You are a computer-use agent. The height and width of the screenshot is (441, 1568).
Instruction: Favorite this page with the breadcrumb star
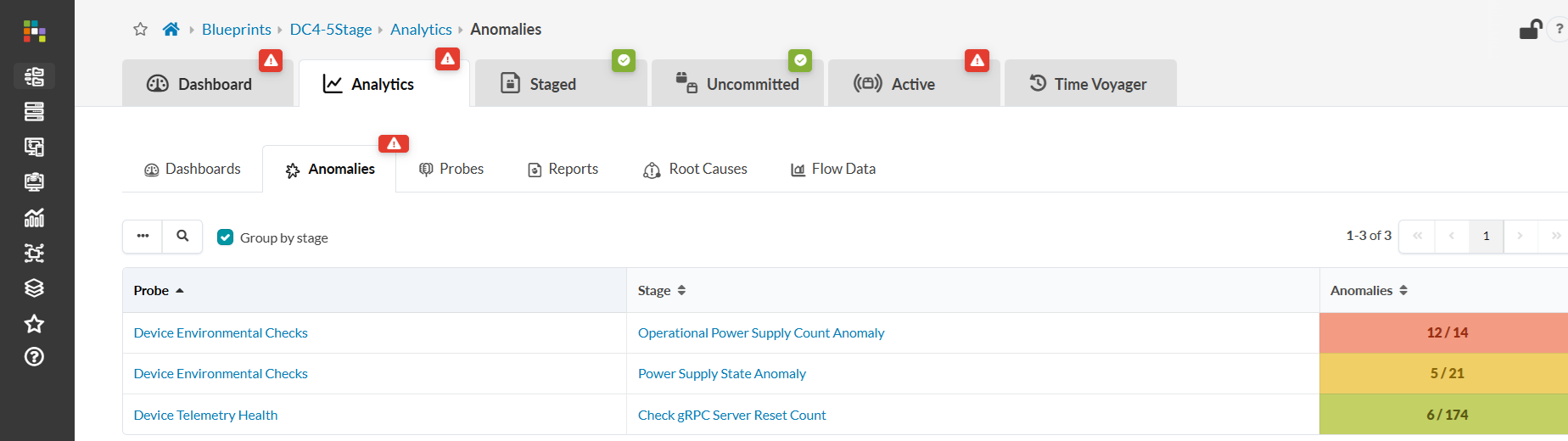141,30
